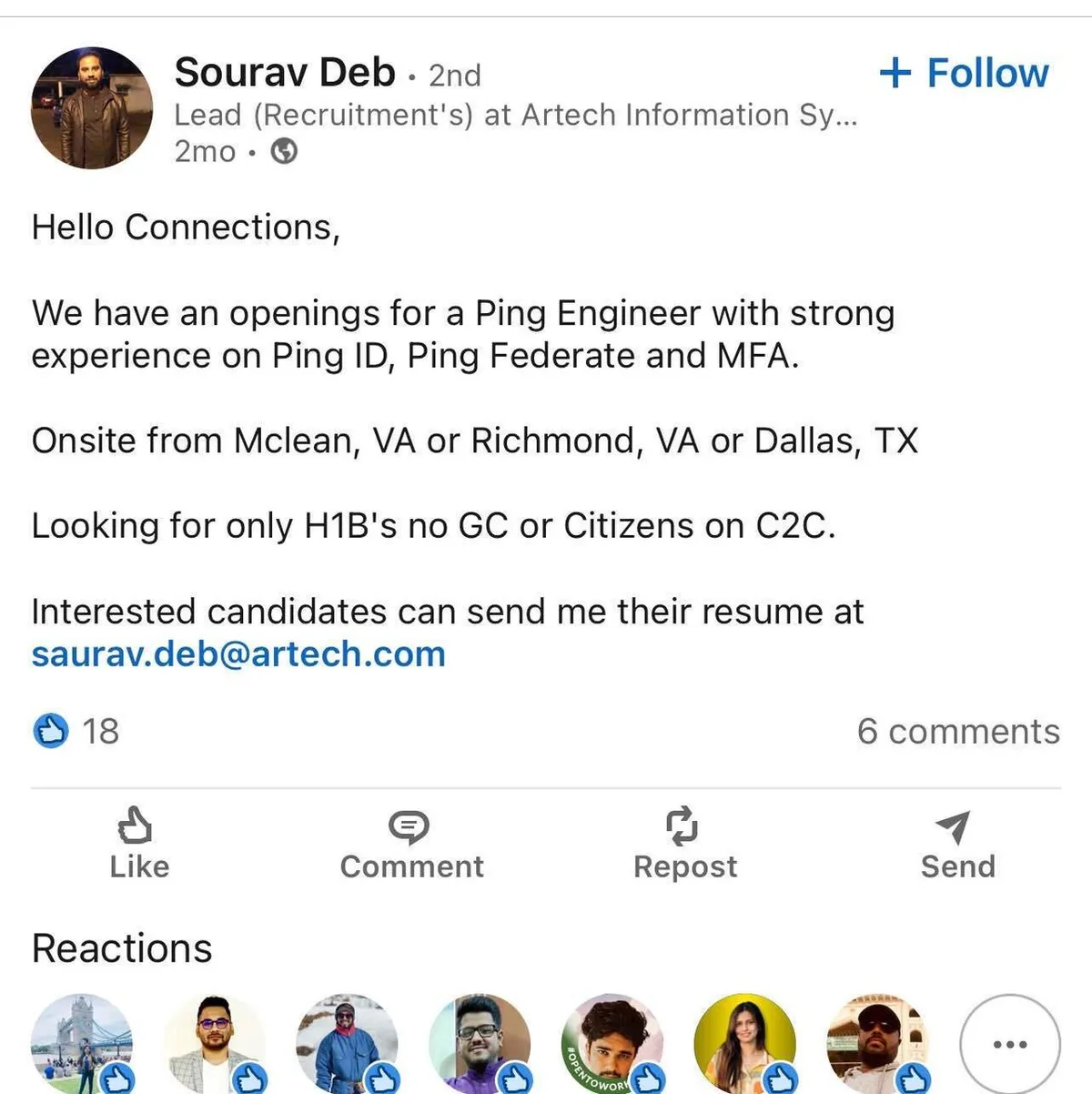1092x1094 pixels.
Task: Open the #OPENTOWORK reactor avatar
Action: [612, 1045]
